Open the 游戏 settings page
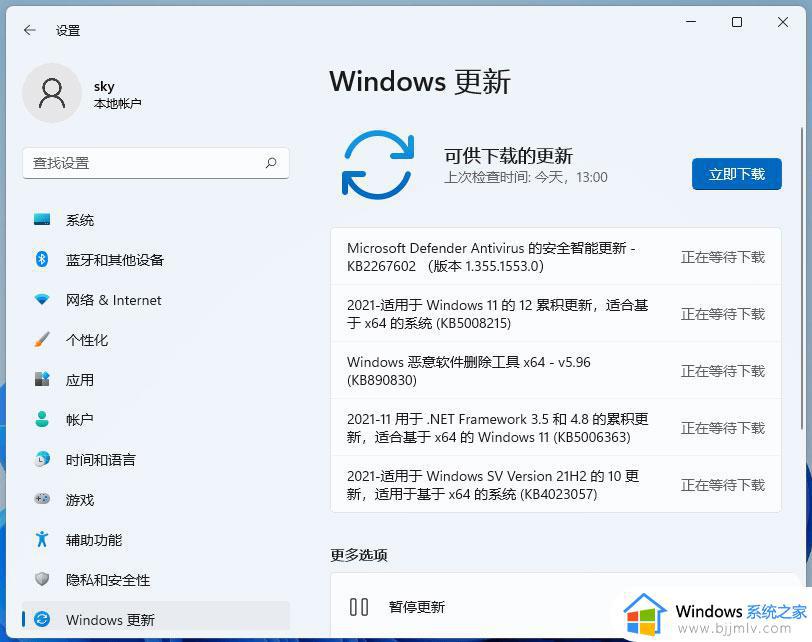The height and width of the screenshot is (642, 812). point(155,499)
